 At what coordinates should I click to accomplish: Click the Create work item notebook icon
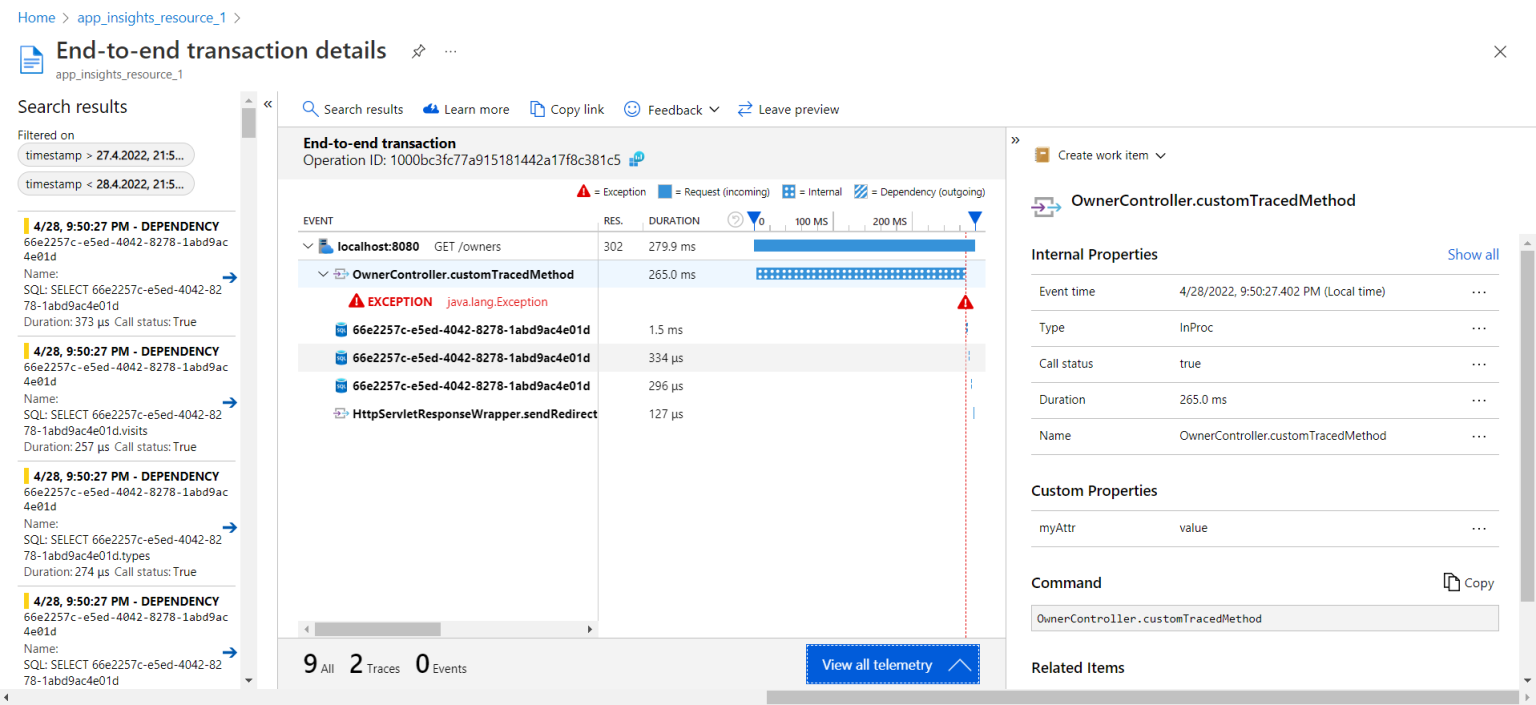coord(1044,155)
